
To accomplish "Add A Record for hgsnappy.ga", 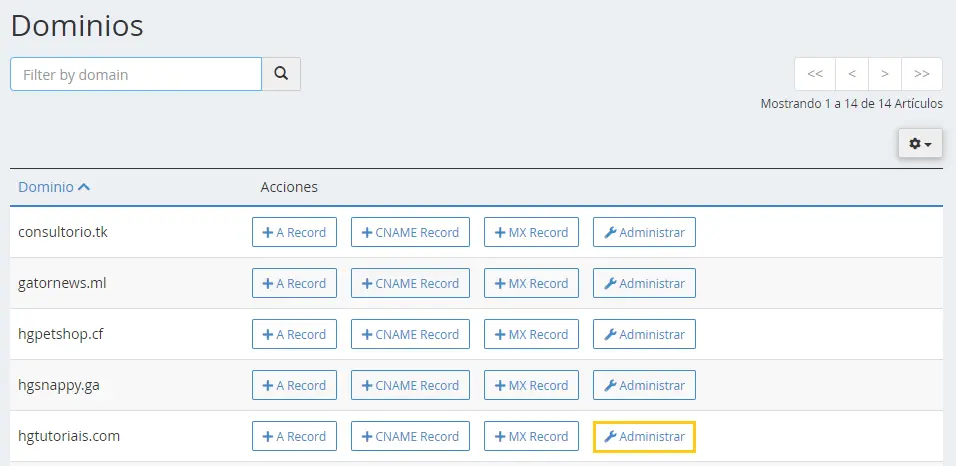I will coord(294,385).
